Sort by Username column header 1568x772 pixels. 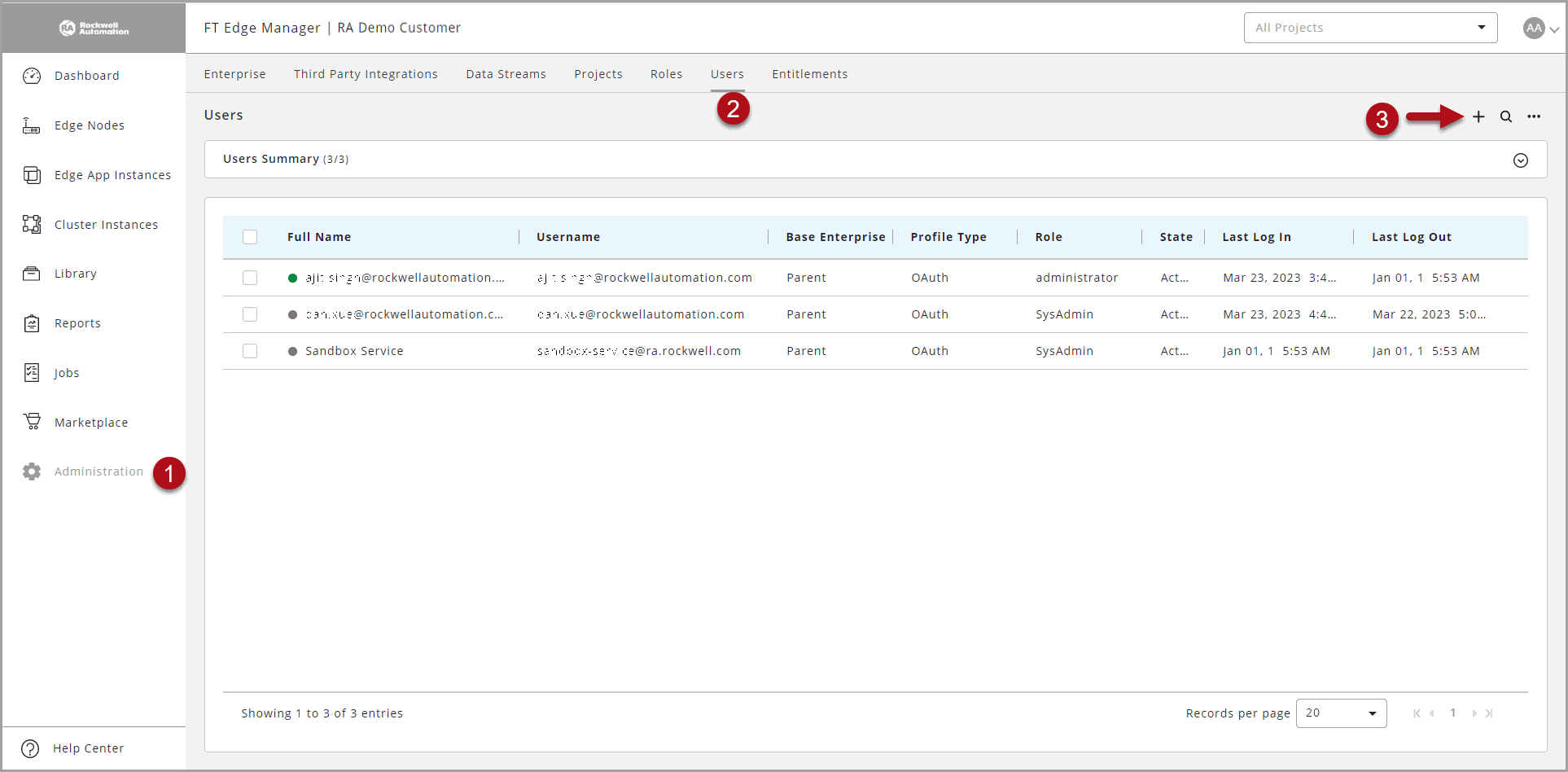tap(568, 237)
